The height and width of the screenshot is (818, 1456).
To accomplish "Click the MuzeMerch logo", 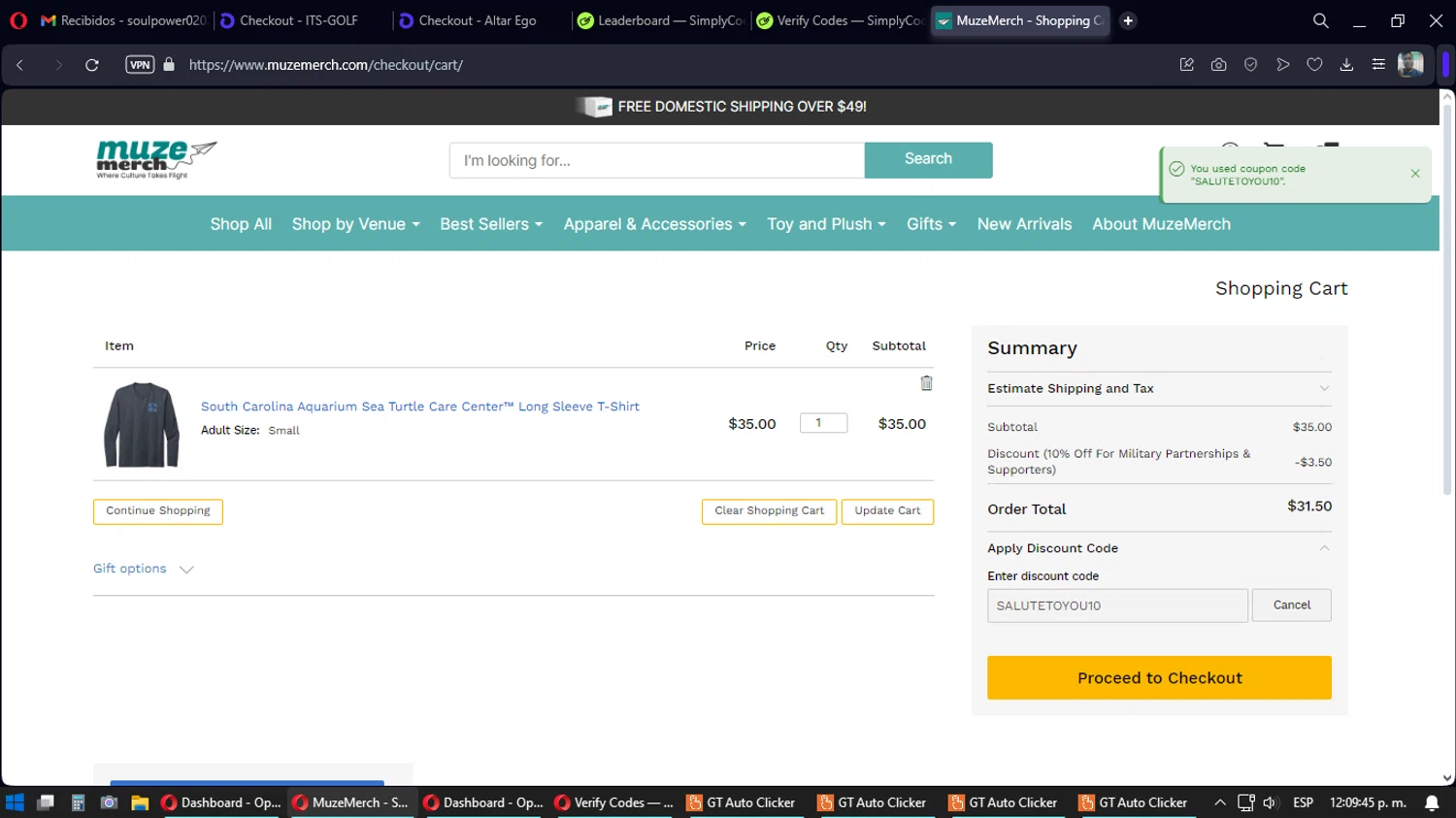I will pyautogui.click(x=156, y=159).
